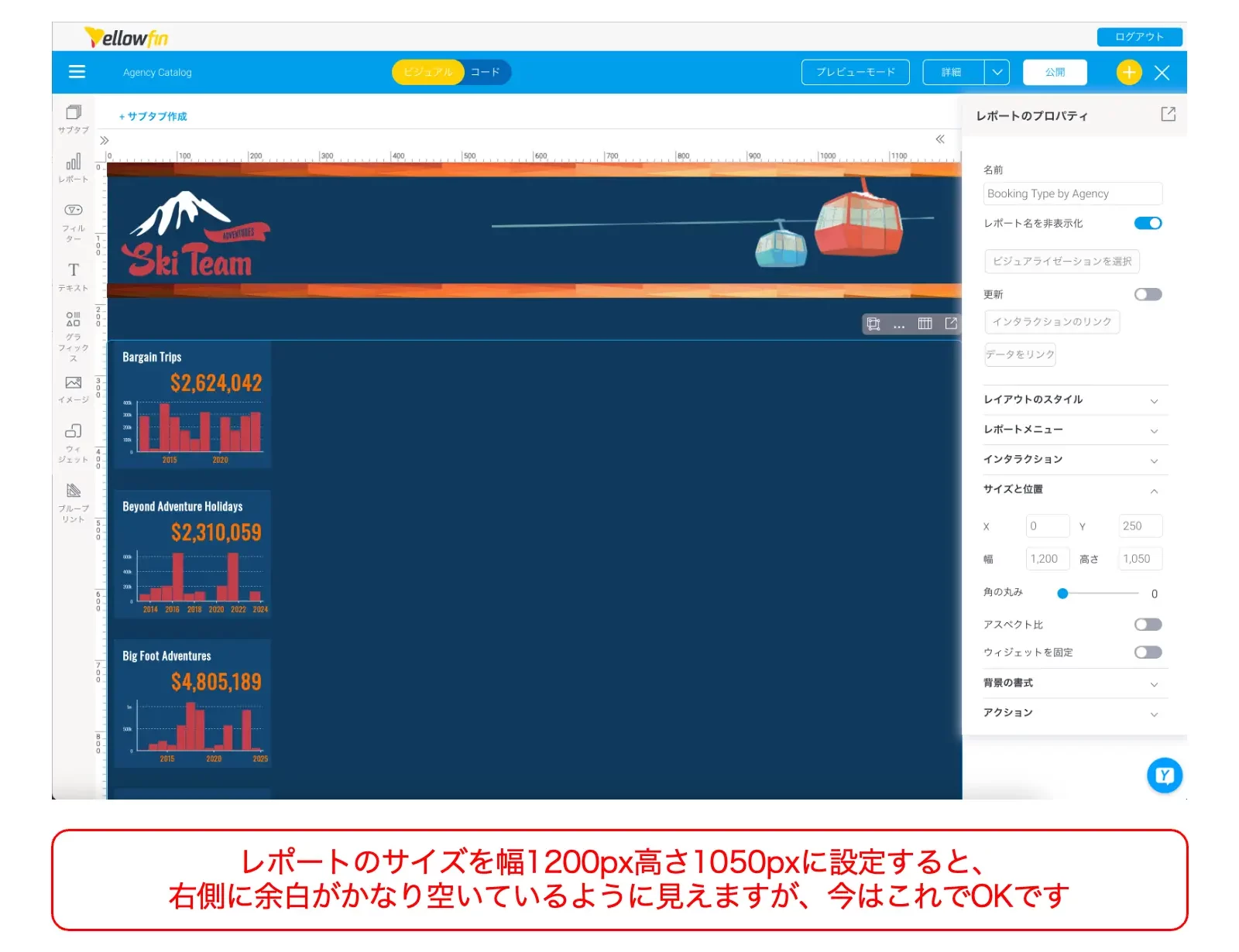This screenshot has width=1239, height=952.
Task: Switch to the コード tab
Action: tap(486, 72)
